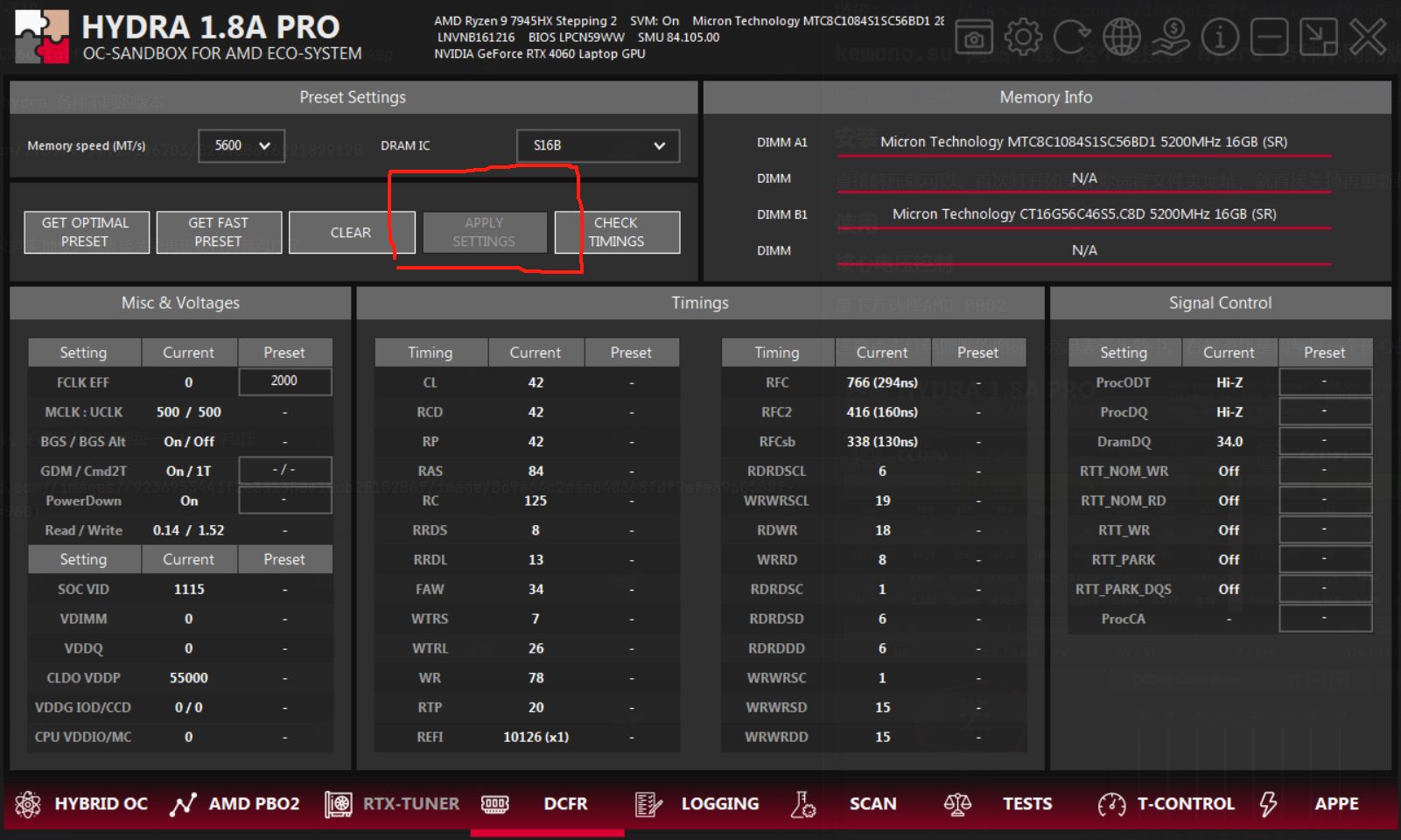Open the SCAN tab
The height and width of the screenshot is (840, 1401).
tap(872, 804)
